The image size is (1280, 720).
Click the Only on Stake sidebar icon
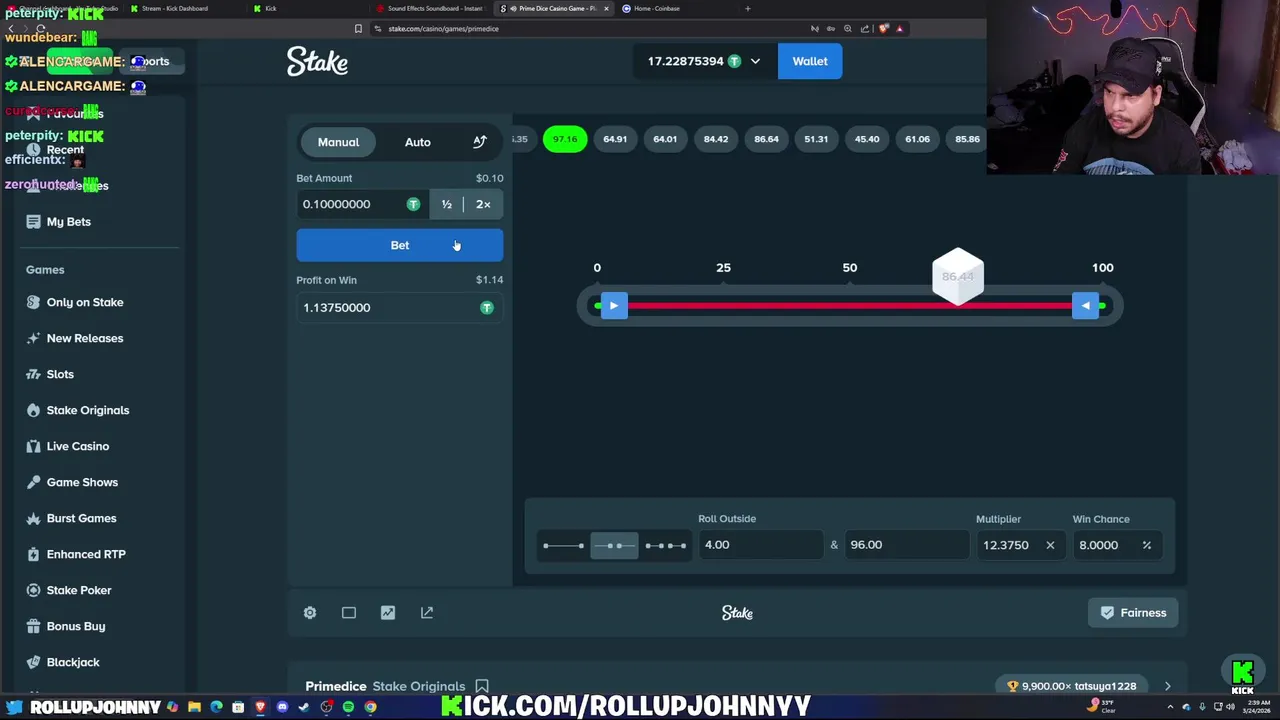click(33, 302)
